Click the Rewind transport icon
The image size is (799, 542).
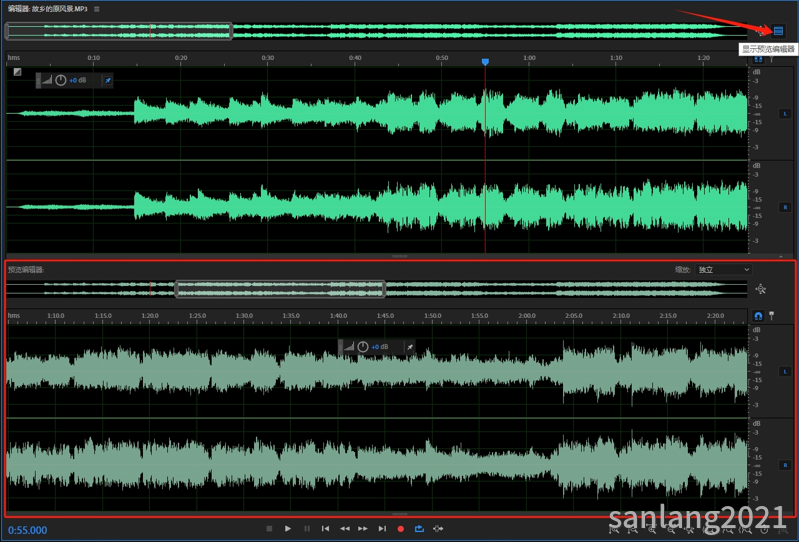(x=345, y=529)
